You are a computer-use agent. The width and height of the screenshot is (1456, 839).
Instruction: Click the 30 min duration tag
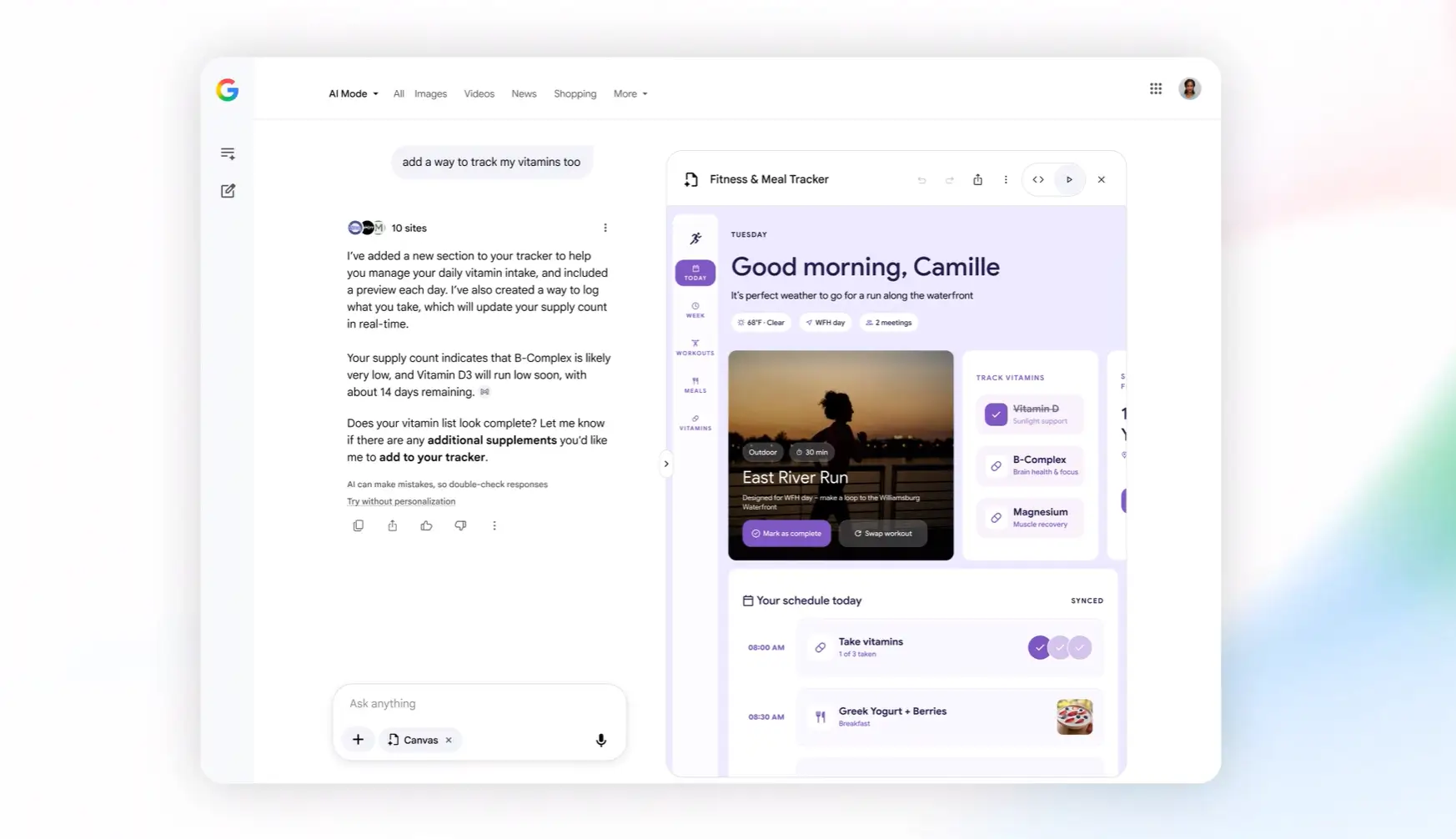click(812, 452)
